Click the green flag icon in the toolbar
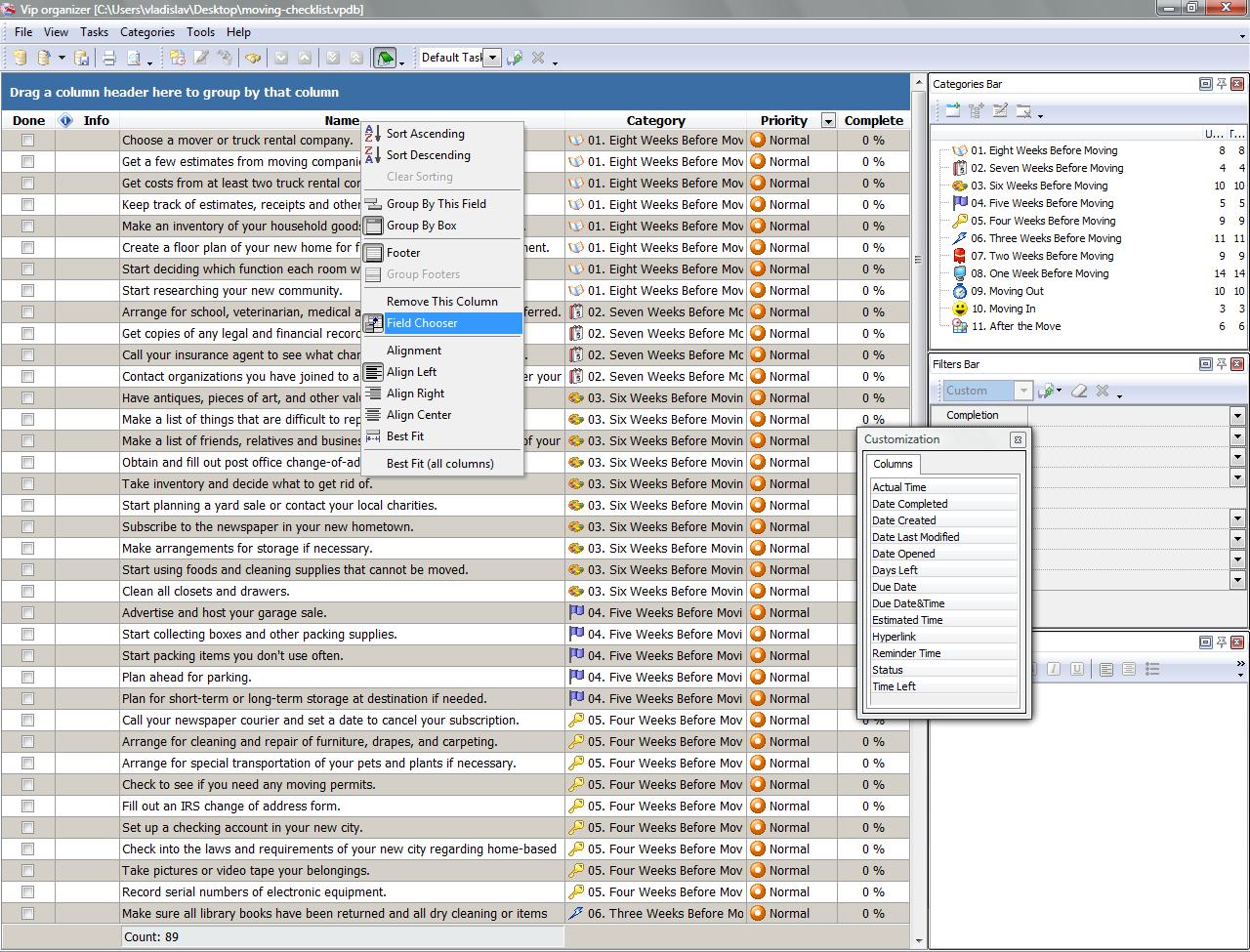 click(385, 59)
